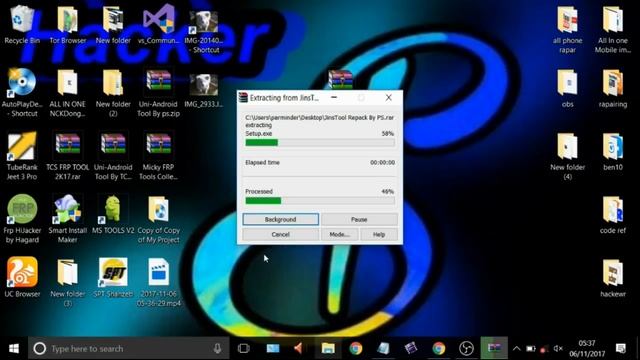Cancel the extraction

coord(280,234)
